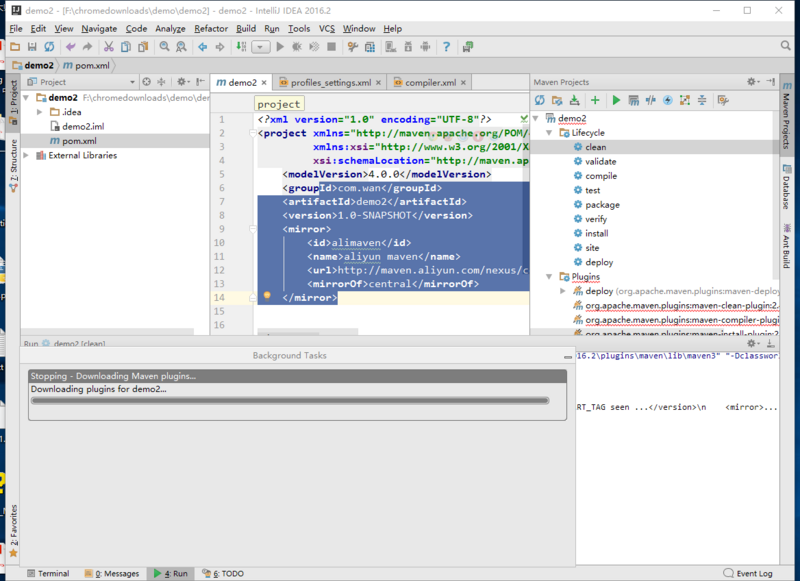
Task: Click the Debug bug toolbar icon
Action: (x=296, y=47)
